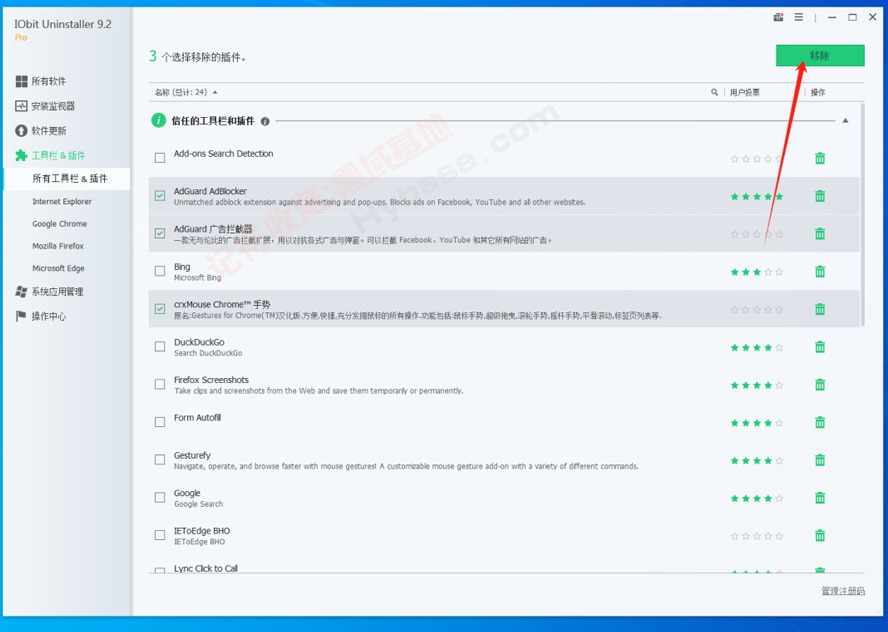Click the green trusted section badge icon
This screenshot has width=888, height=632.
click(x=159, y=121)
